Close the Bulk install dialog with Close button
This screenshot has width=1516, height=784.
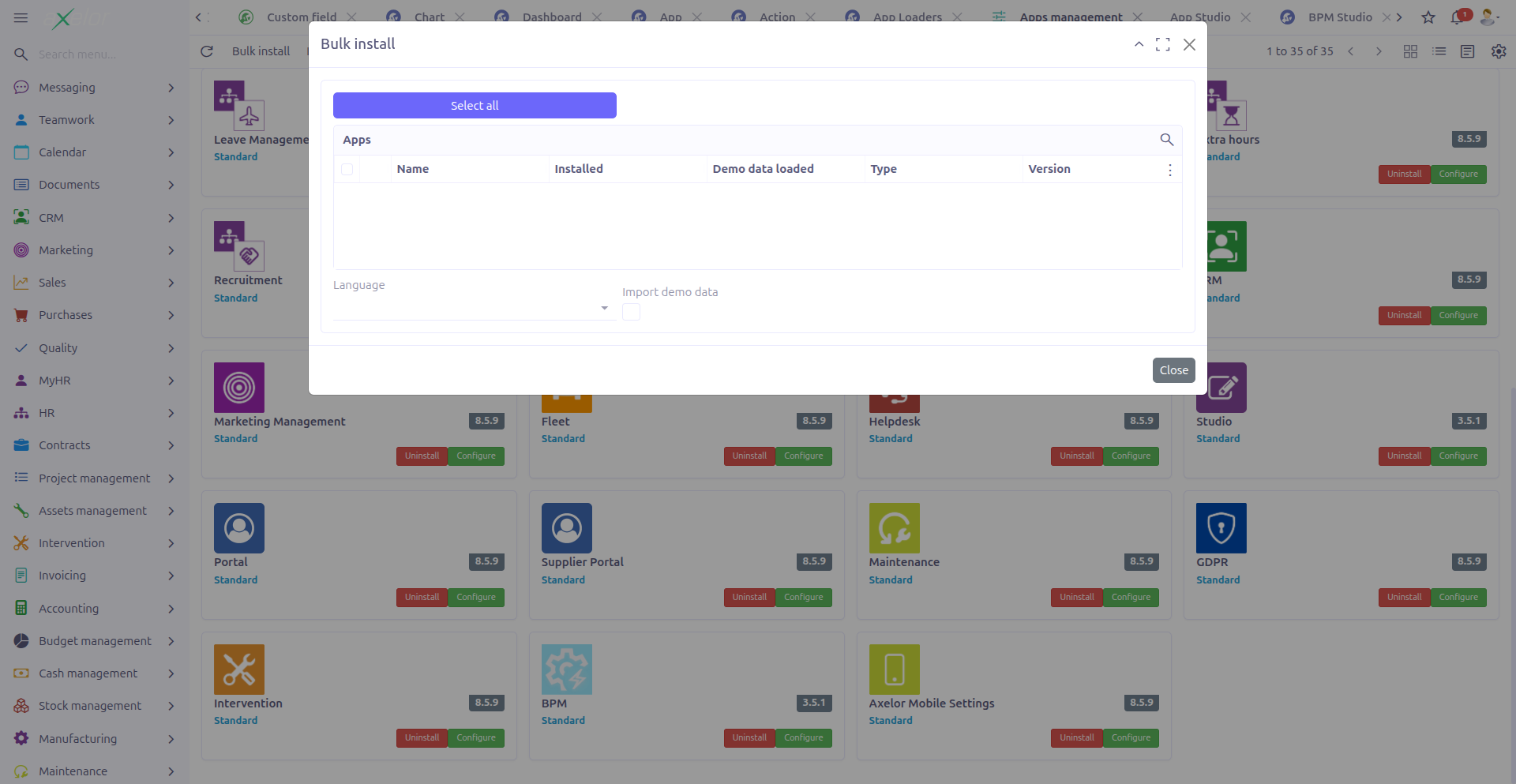pyautogui.click(x=1173, y=369)
